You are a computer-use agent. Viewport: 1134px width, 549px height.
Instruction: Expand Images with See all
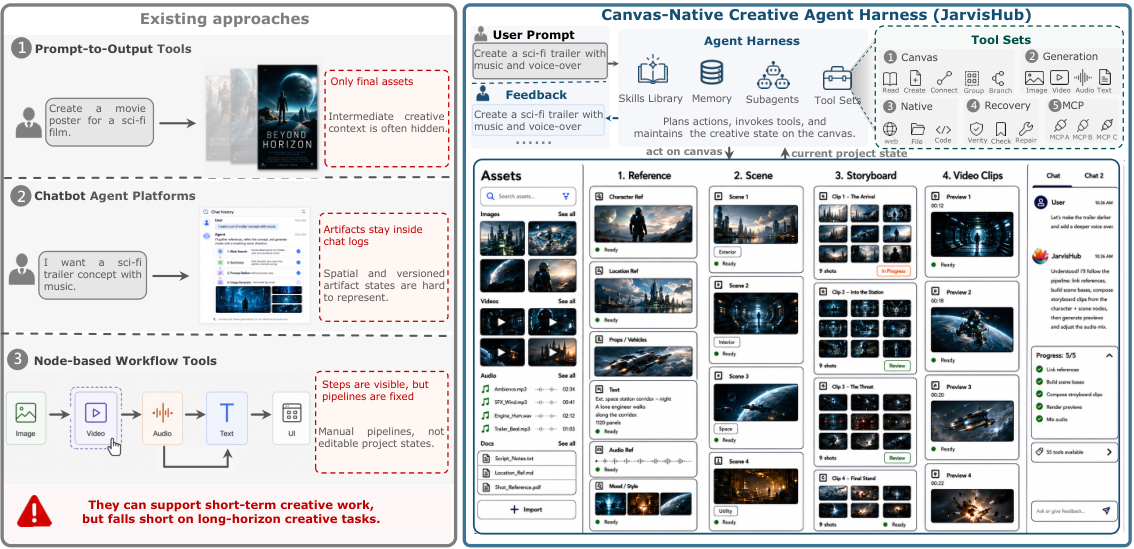(x=567, y=214)
